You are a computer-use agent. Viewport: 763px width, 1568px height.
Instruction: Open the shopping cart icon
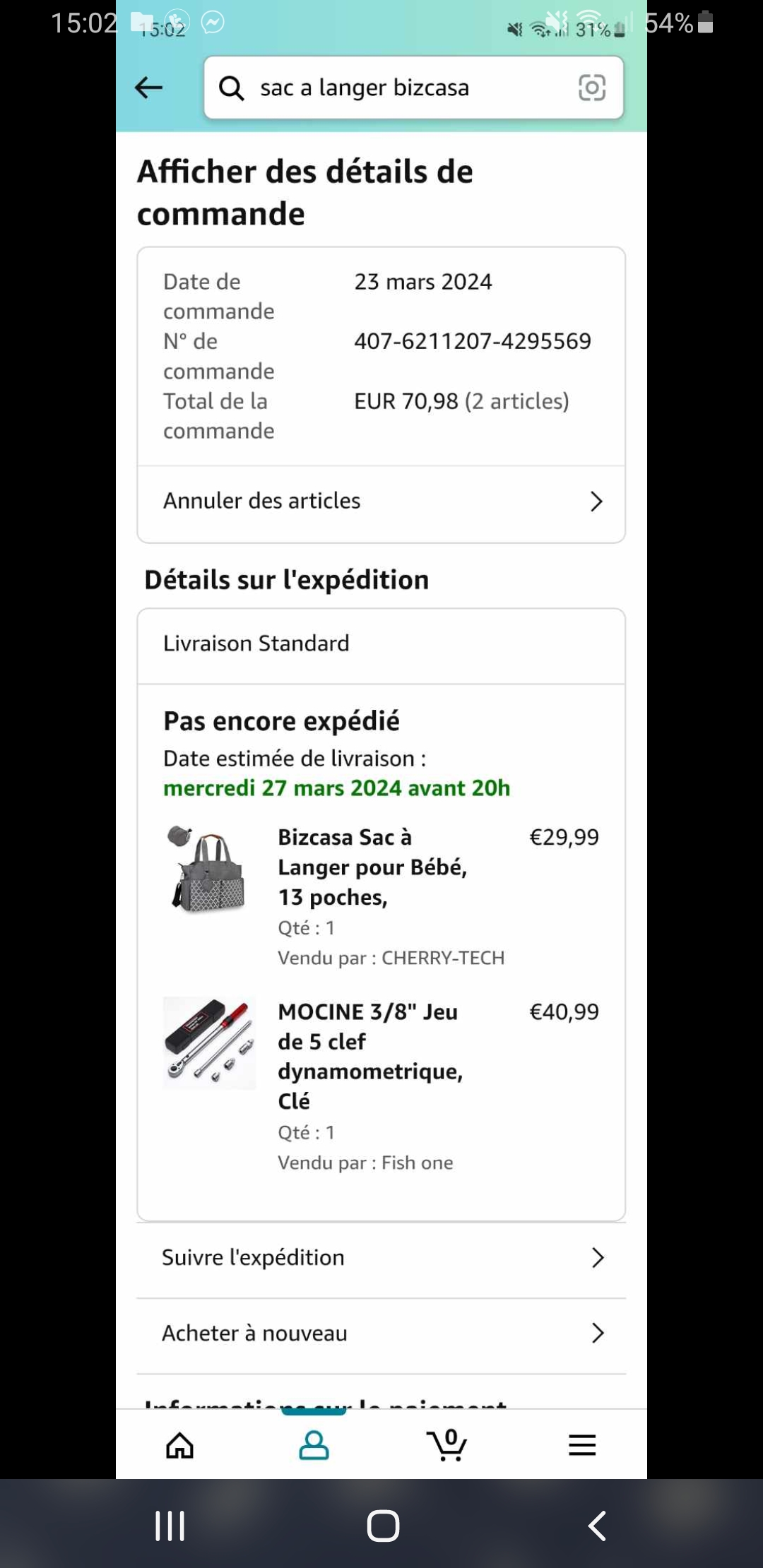pyautogui.click(x=447, y=1444)
